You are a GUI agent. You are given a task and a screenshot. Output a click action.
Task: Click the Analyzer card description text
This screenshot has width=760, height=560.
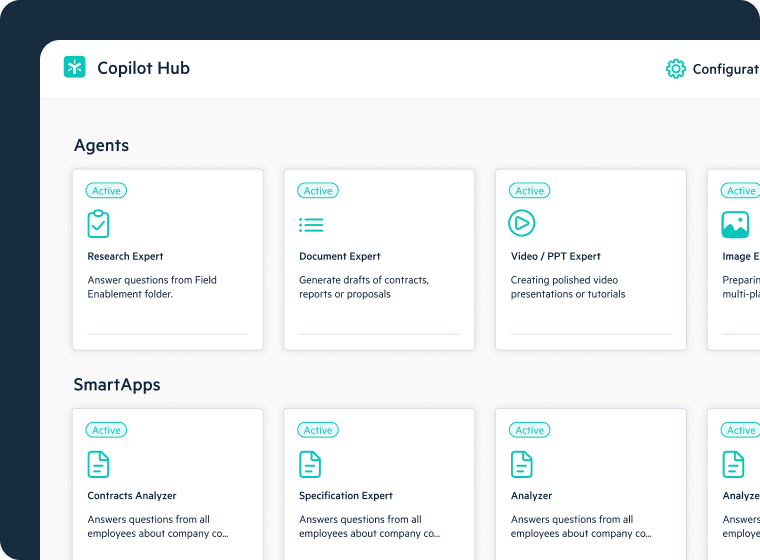[571, 526]
